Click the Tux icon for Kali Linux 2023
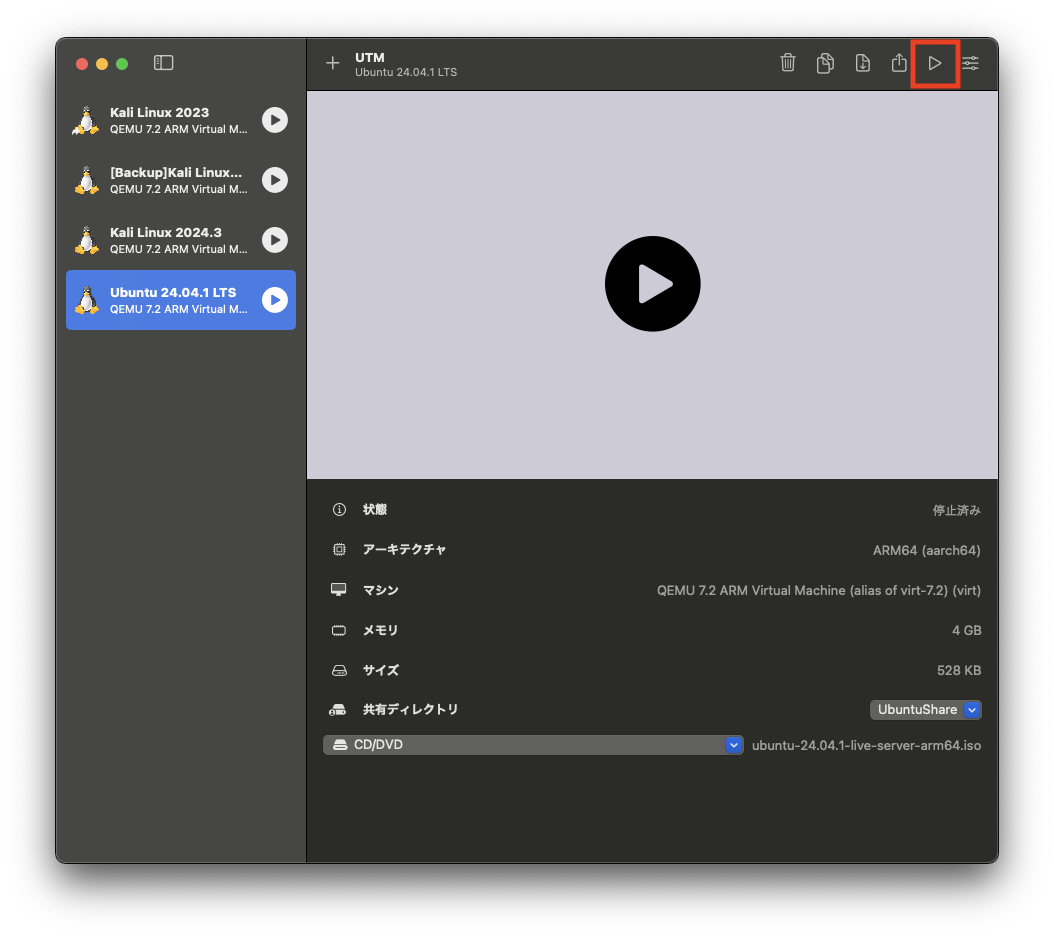This screenshot has height=937, width=1054. [86, 120]
